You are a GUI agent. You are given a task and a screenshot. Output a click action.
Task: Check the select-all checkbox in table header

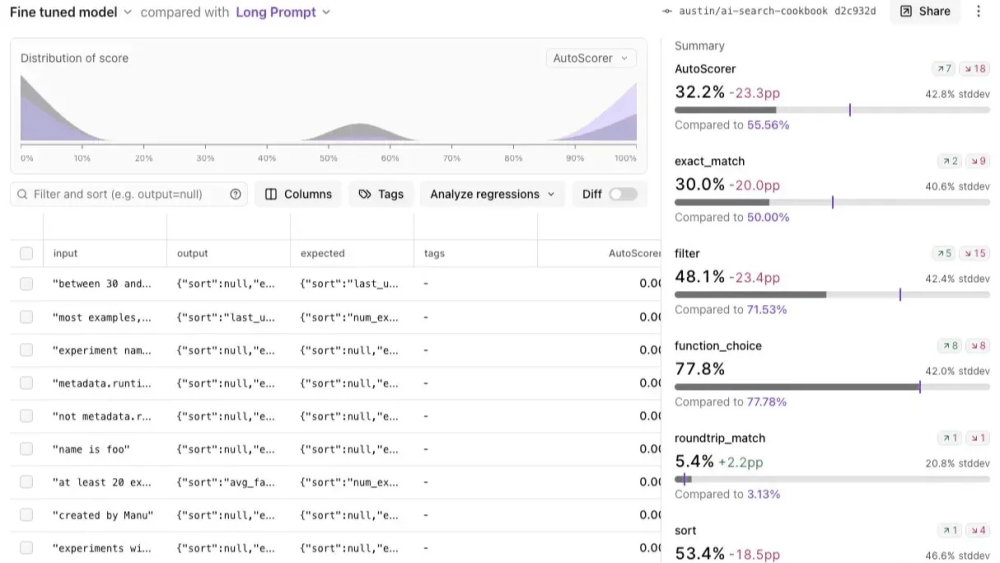(x=26, y=253)
